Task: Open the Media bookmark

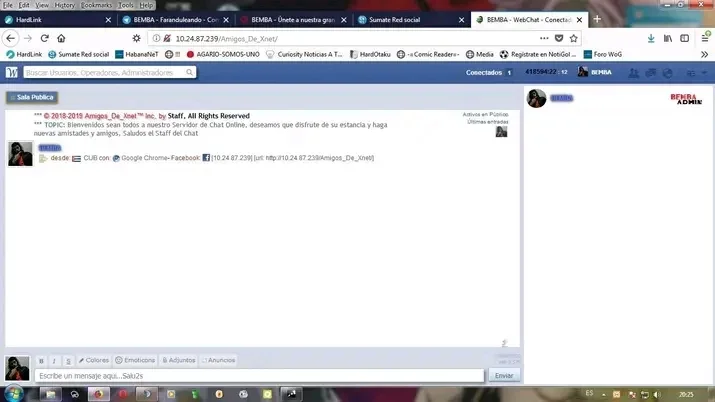Action: pos(480,54)
